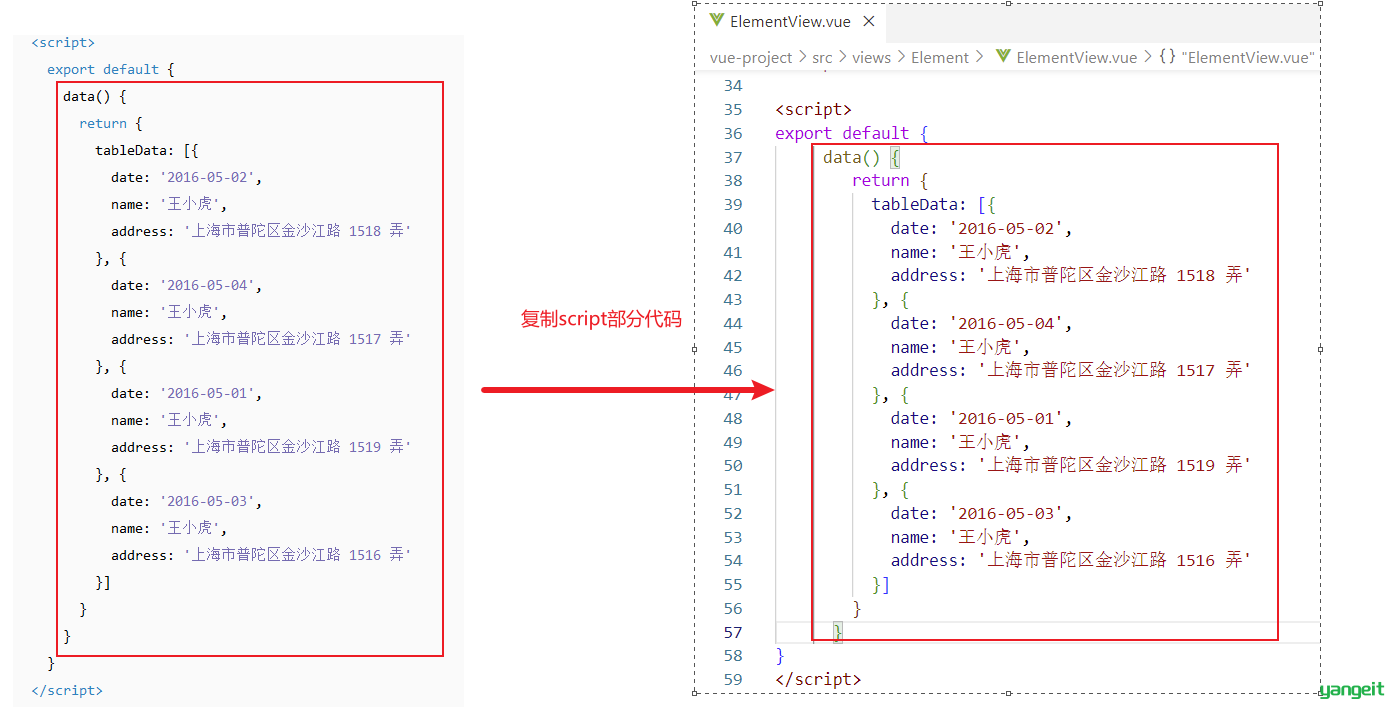Click the 1518 弄 address on editor line 42

click(1071, 276)
